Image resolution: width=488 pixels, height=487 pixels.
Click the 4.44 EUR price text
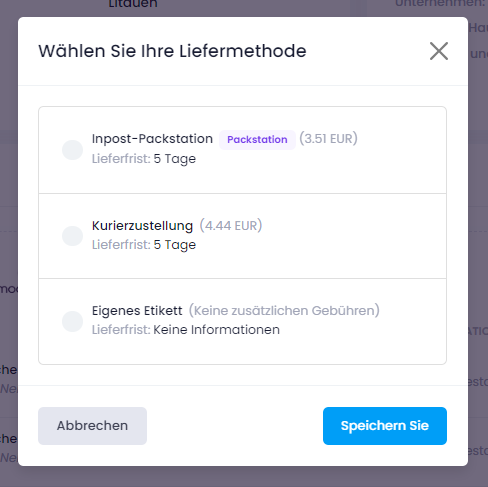[x=231, y=225]
